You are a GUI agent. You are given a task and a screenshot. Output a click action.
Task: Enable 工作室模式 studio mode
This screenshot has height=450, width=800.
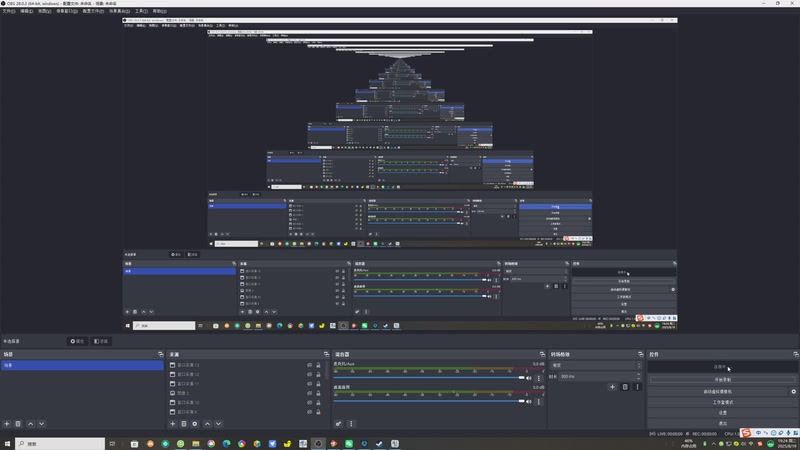pyautogui.click(x=722, y=402)
